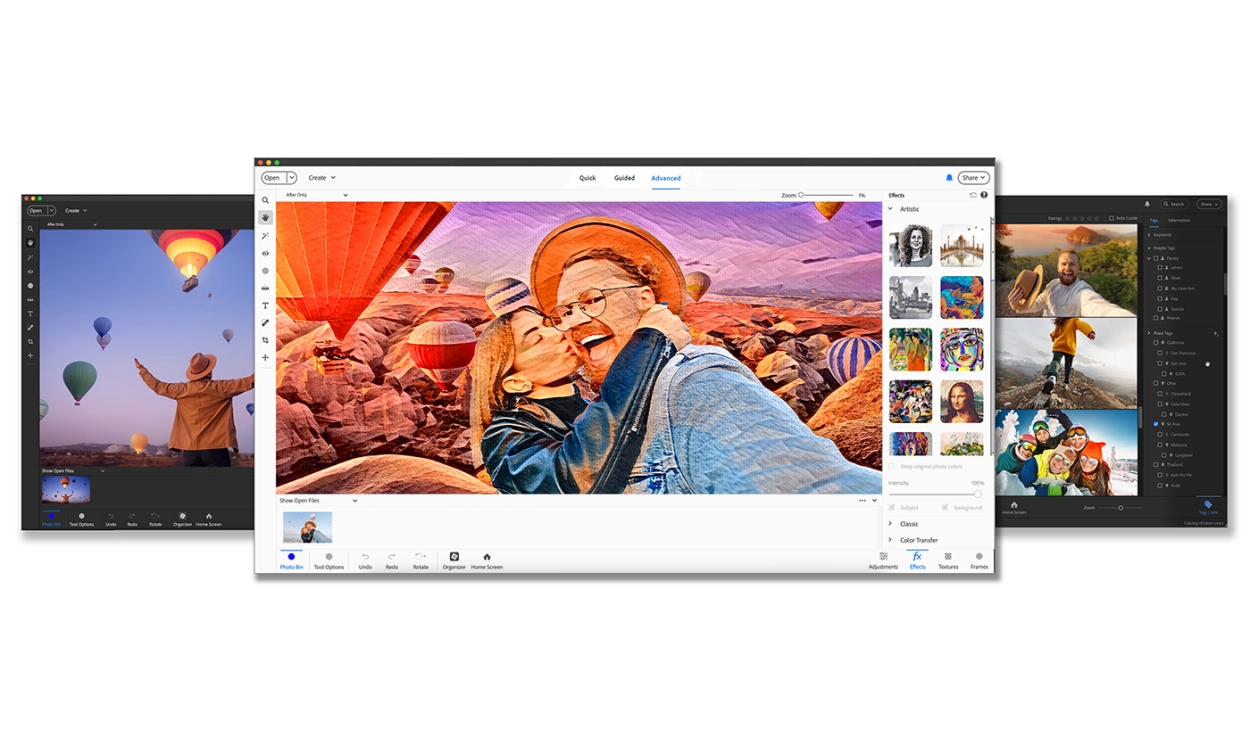Enable Keep original photo colors checkbox
Screen dimensions: 1250x750
point(892,466)
